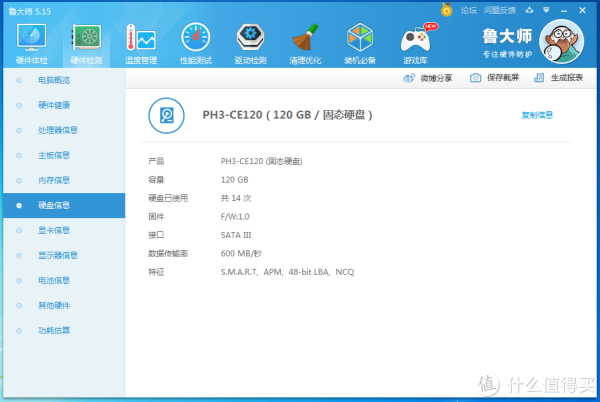Open 游戏库 gamepad icon
The image size is (600, 402).
tap(416, 44)
